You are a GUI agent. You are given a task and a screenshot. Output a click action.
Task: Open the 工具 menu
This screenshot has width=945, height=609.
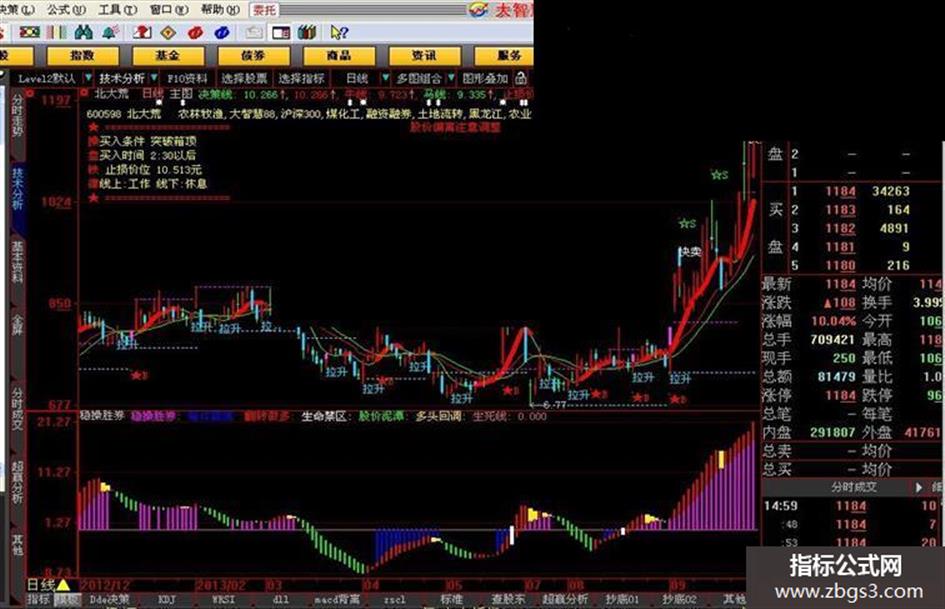click(x=118, y=9)
